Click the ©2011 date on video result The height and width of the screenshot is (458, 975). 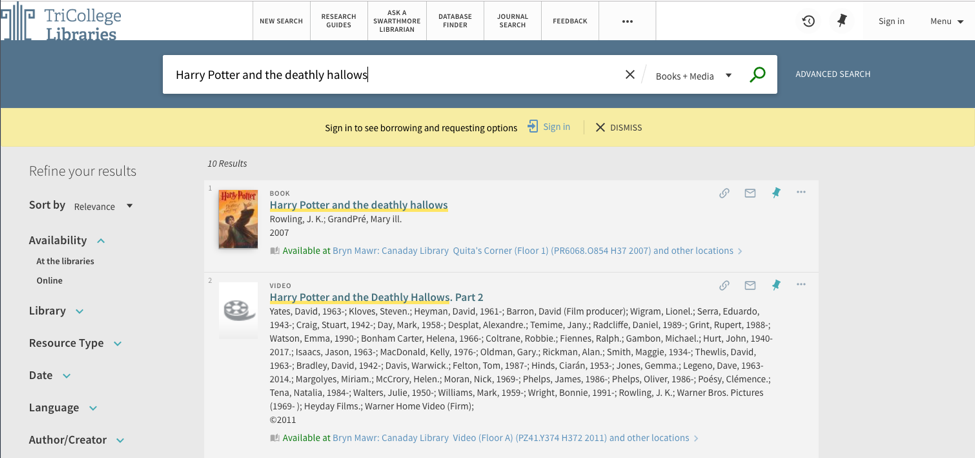(x=283, y=420)
